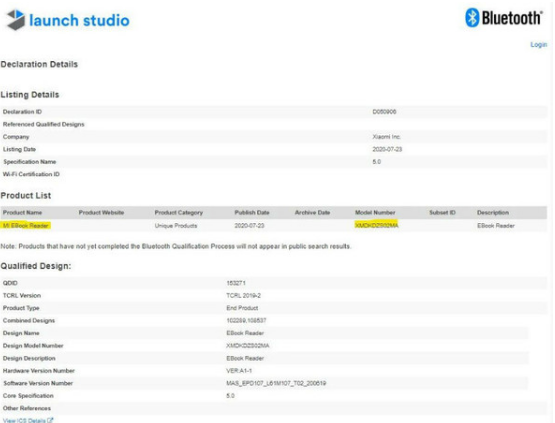The image size is (555, 423).
Task: Click the Declaration ID value D050906
Action: pos(384,112)
